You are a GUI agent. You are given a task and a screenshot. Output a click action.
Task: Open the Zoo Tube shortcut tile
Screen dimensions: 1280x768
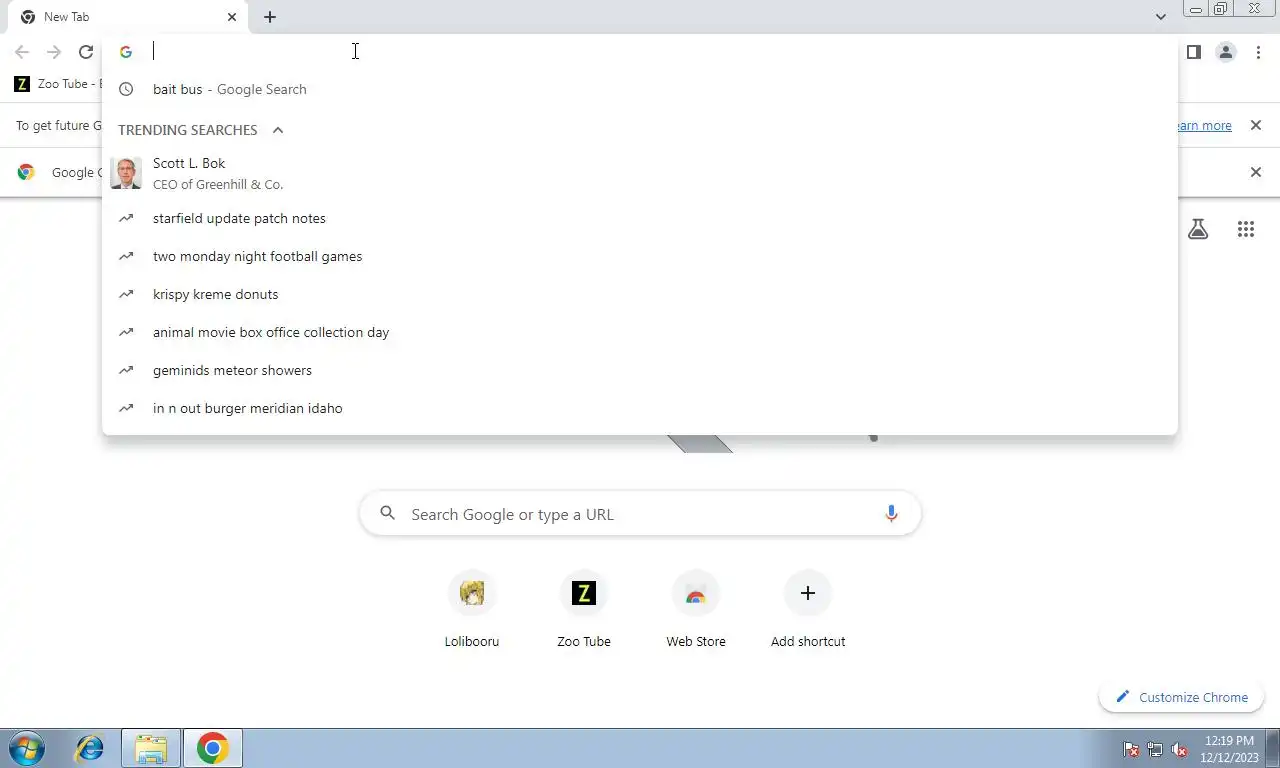(584, 610)
